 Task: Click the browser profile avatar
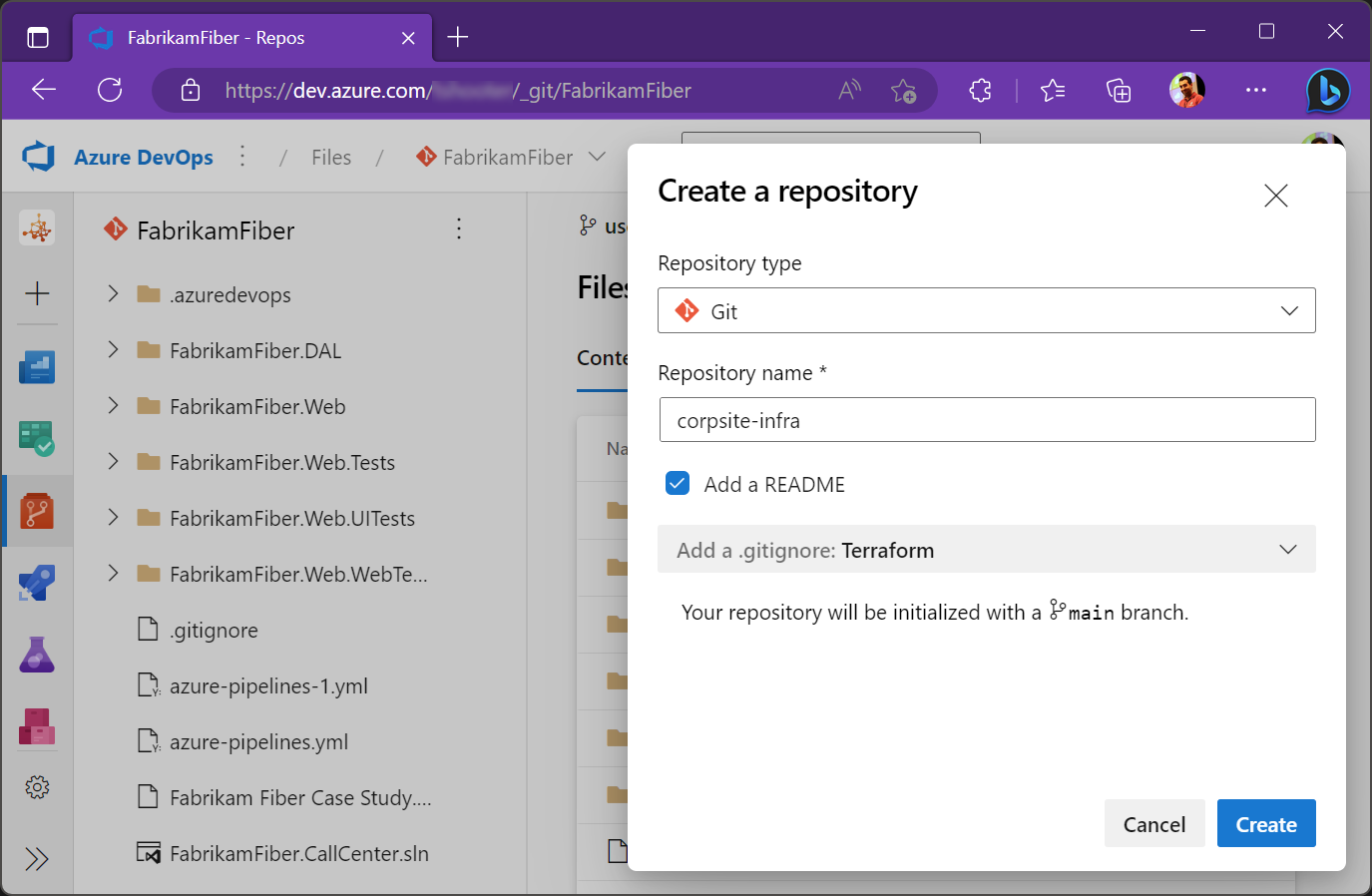pos(1187,90)
